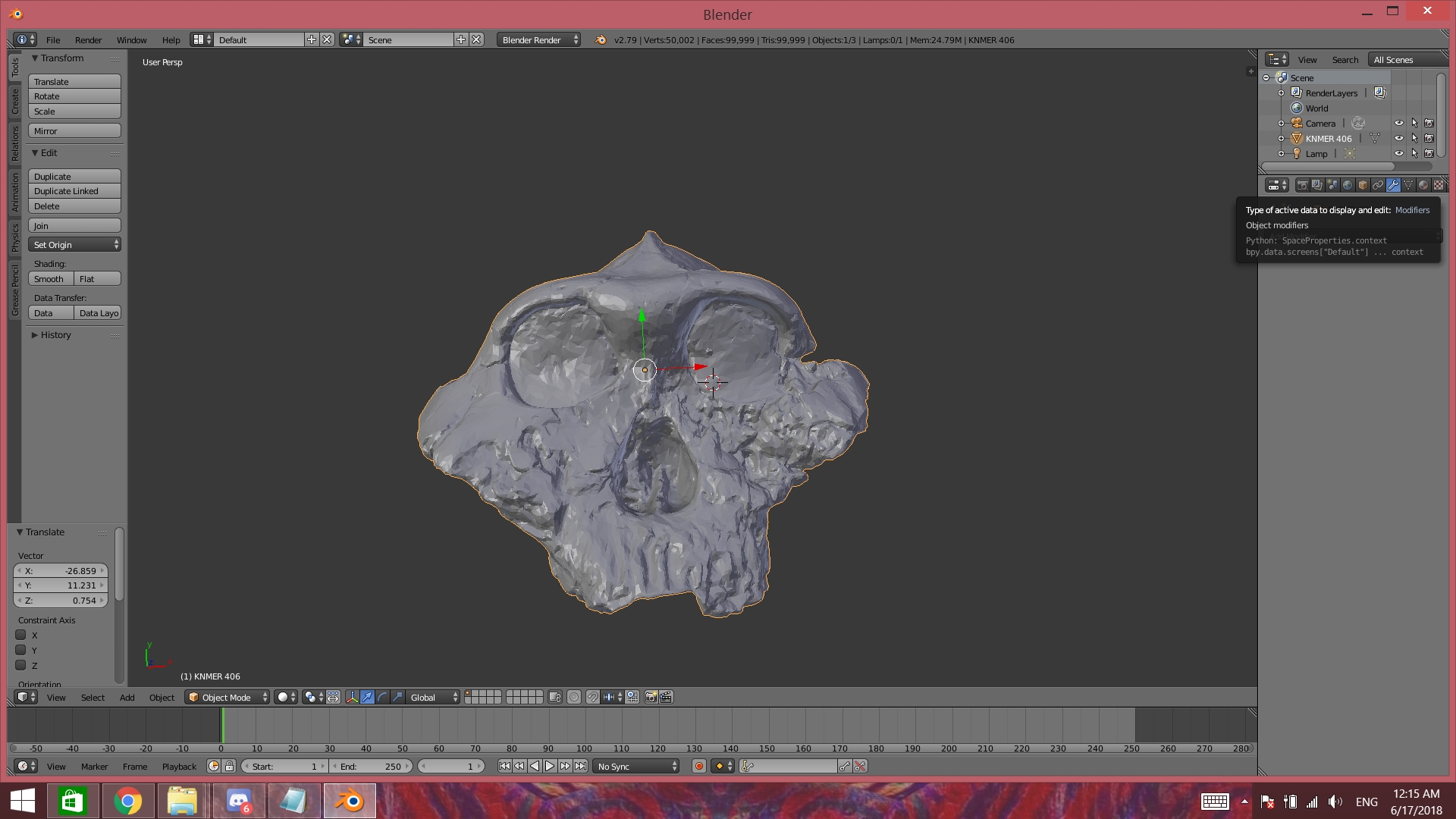This screenshot has width=1456, height=819.
Task: Click the 3D manipulator toggle icon
Action: tap(352, 697)
